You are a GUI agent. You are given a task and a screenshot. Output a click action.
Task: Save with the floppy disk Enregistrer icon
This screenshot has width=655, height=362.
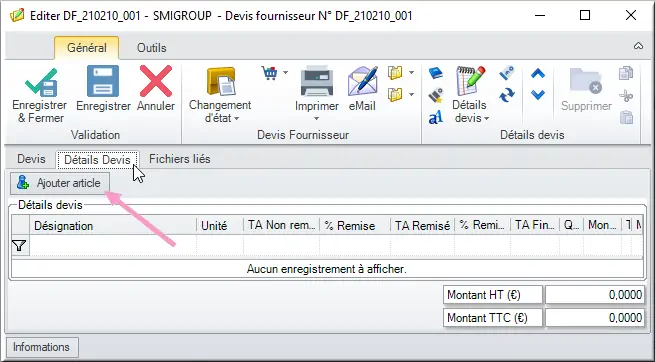coord(103,81)
